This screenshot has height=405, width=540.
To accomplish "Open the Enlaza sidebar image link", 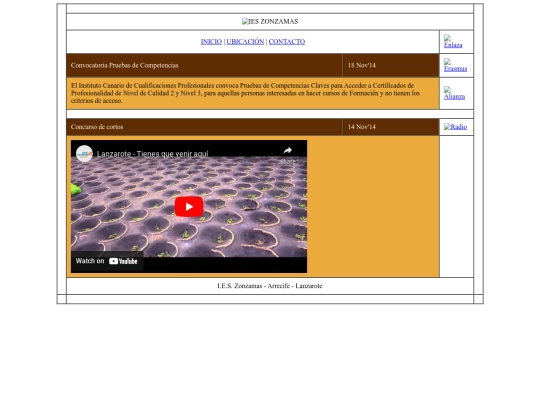I will coord(453,42).
